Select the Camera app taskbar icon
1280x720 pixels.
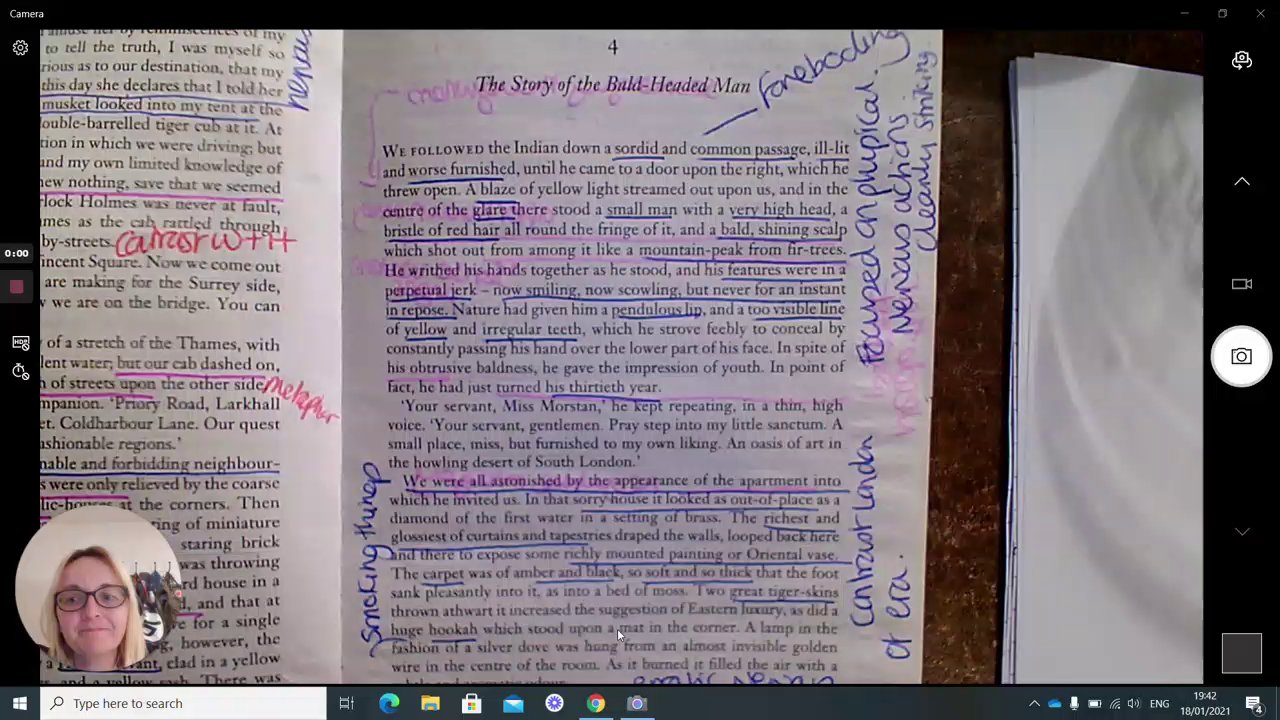click(x=637, y=703)
